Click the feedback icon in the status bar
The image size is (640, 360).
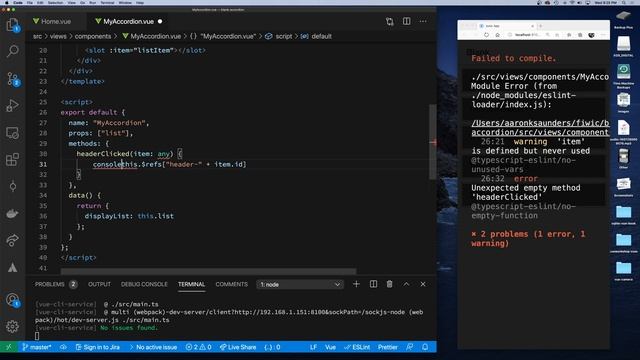pos(409,347)
